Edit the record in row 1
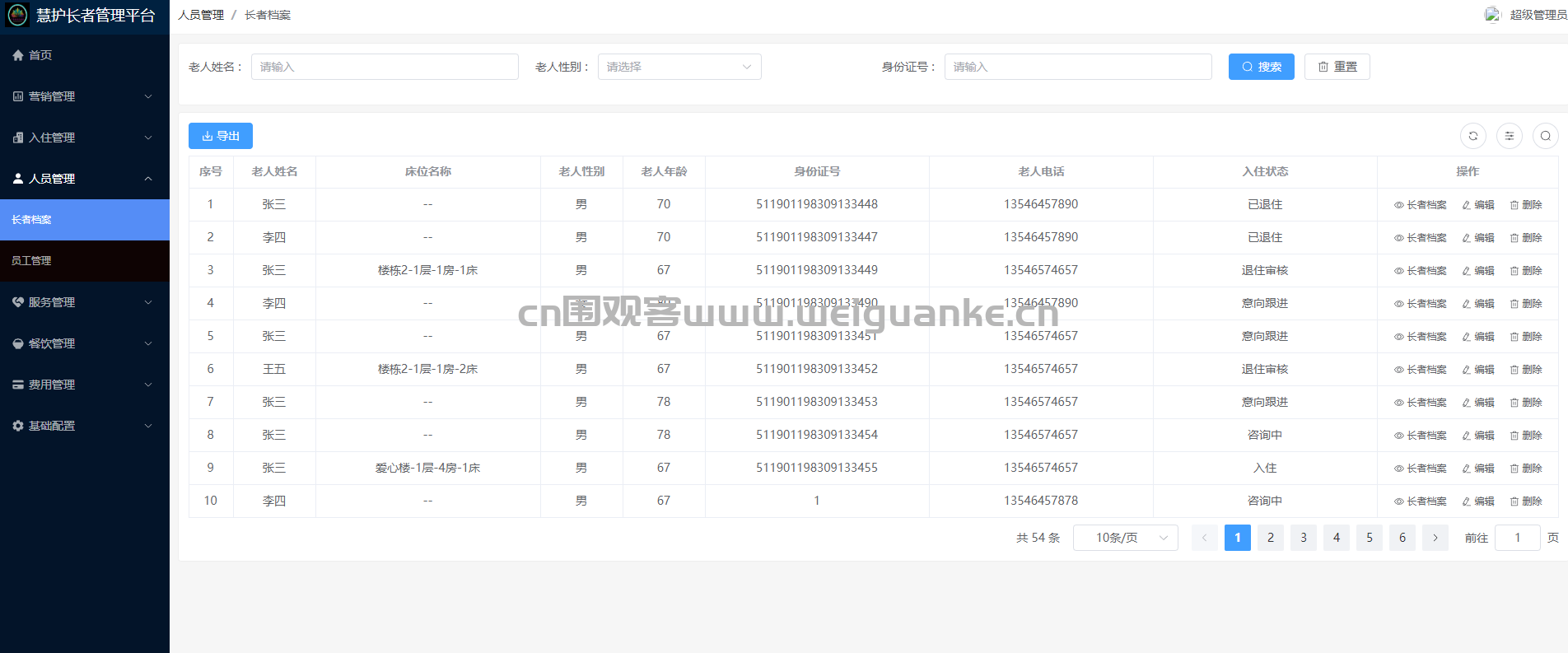Viewport: 1568px width, 653px height. pyautogui.click(x=1478, y=205)
